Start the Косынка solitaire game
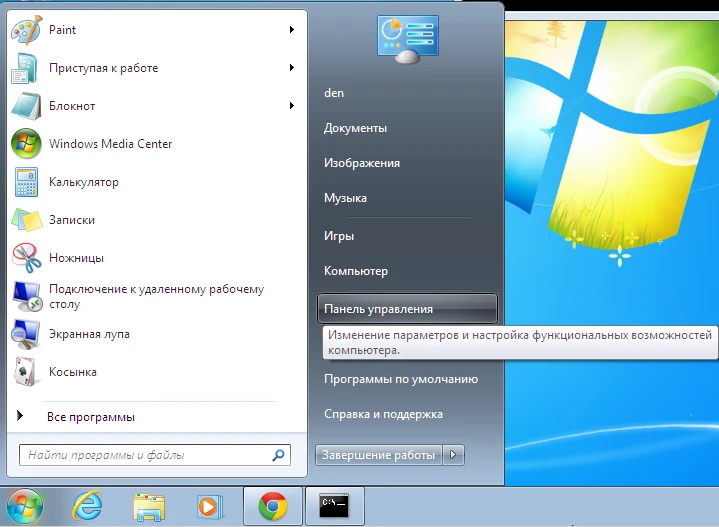719x527 pixels. 72,372
